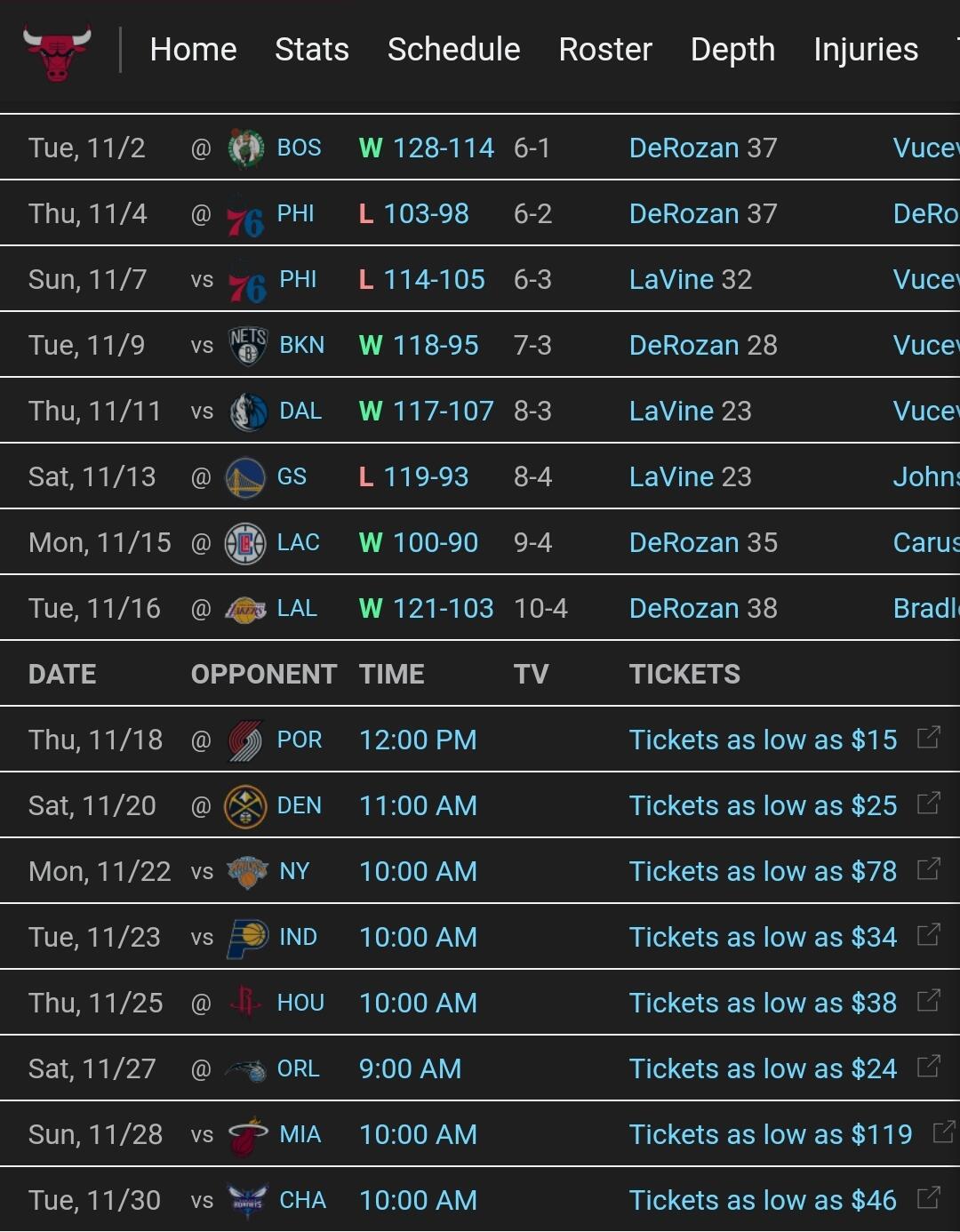
Task: Click the Chicago Bulls logo
Action: point(57,51)
